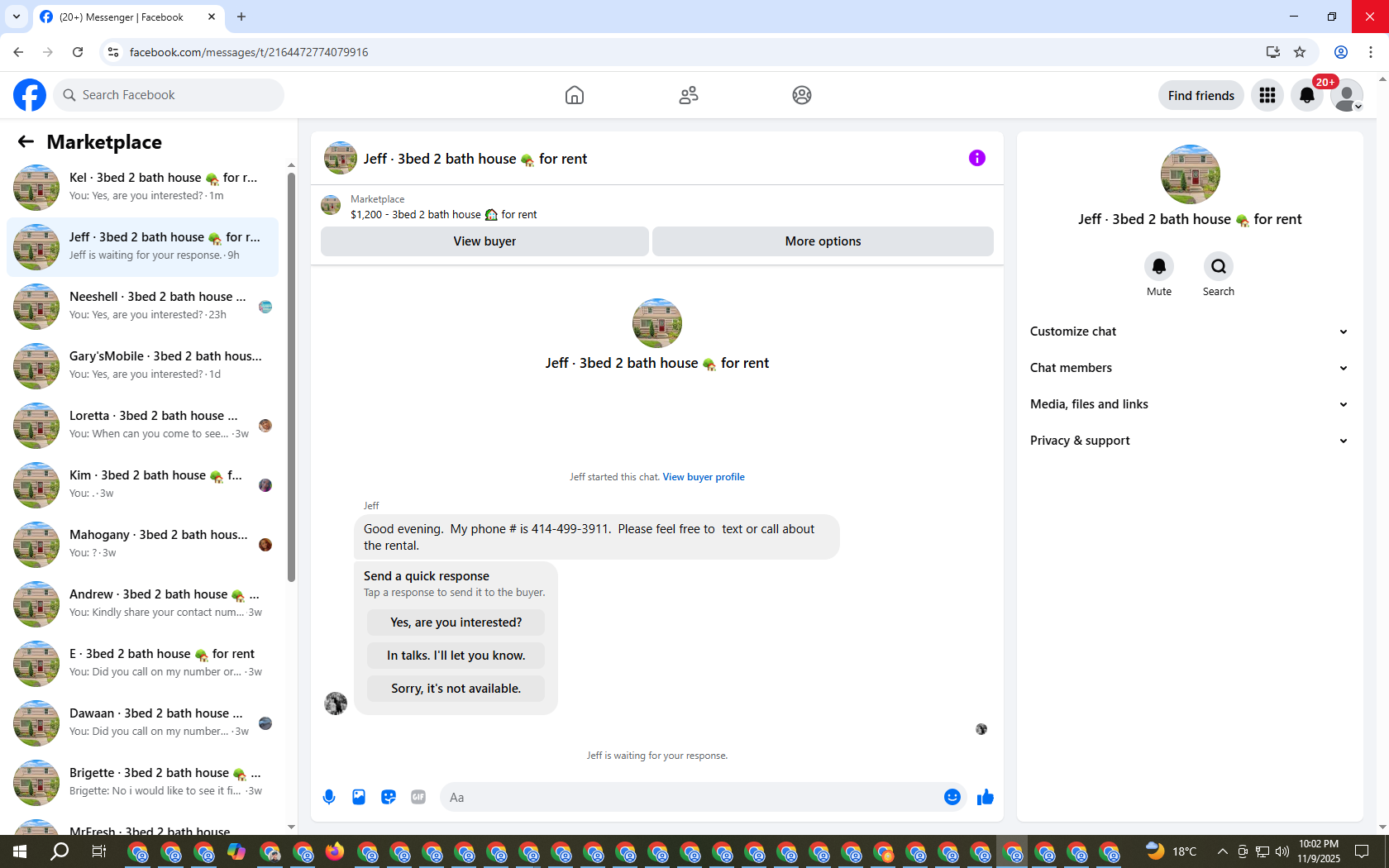Image resolution: width=1389 pixels, height=868 pixels.
Task: Open the chat with Kim
Action: 142,484
